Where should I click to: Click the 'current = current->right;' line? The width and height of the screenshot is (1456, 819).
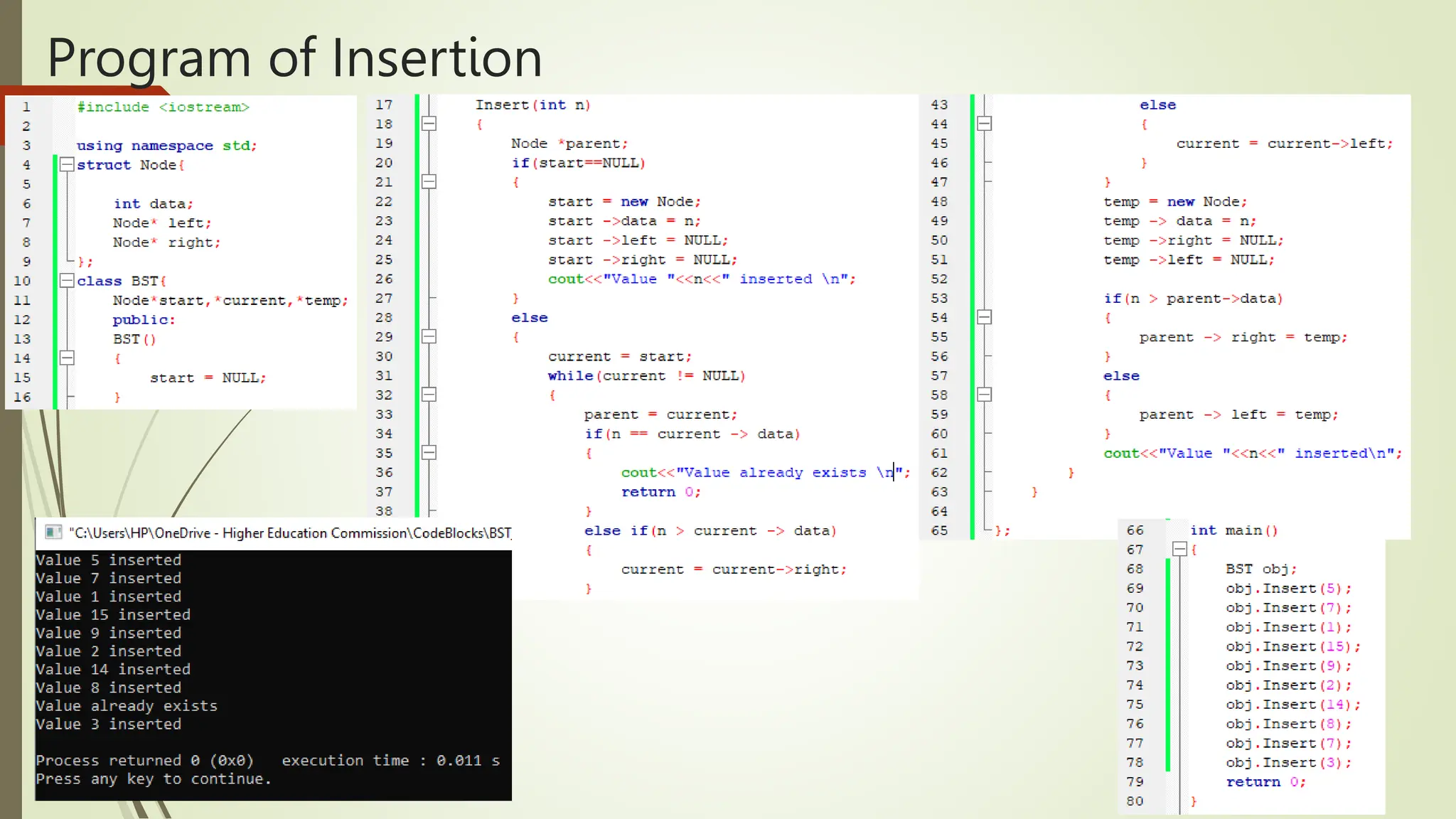point(734,569)
